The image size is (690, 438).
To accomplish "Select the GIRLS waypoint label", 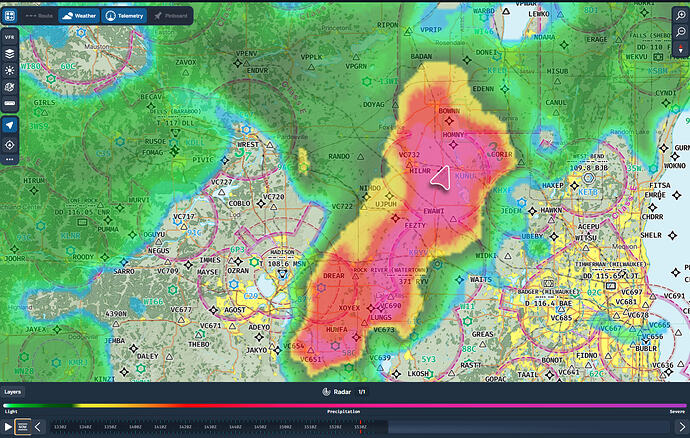I will click(44, 103).
